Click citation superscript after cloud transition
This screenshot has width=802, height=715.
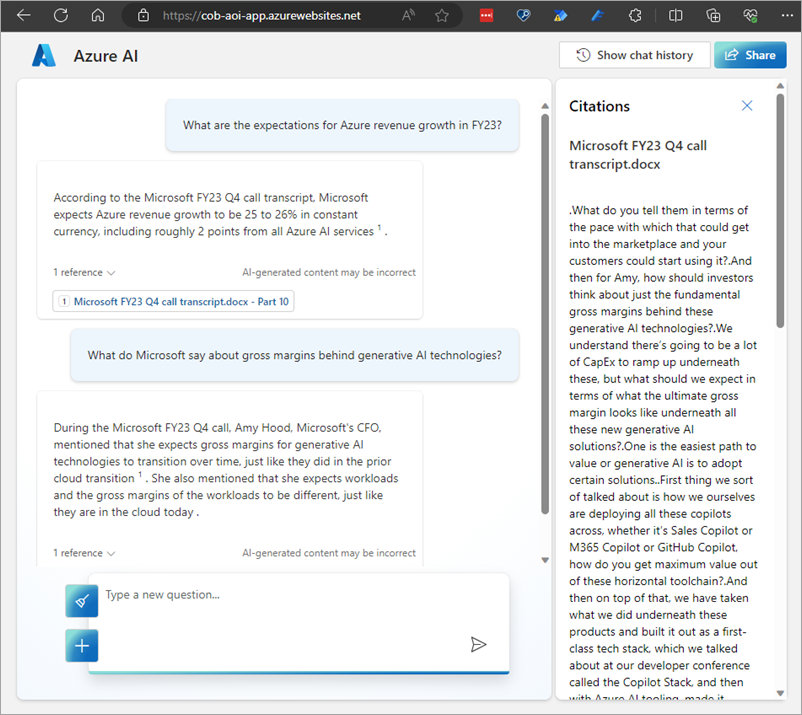tap(140, 475)
